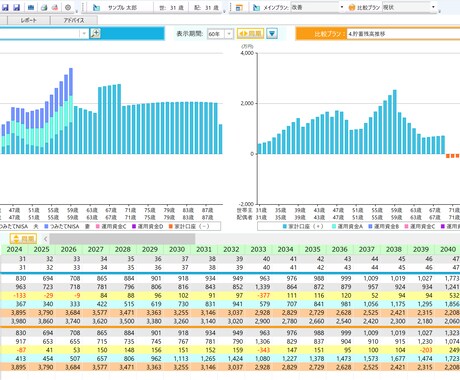Image resolution: width=460 pixels, height=380 pixels.
Task: Click the zoom magnifier icon beside chart selector
Action: tap(95, 33)
